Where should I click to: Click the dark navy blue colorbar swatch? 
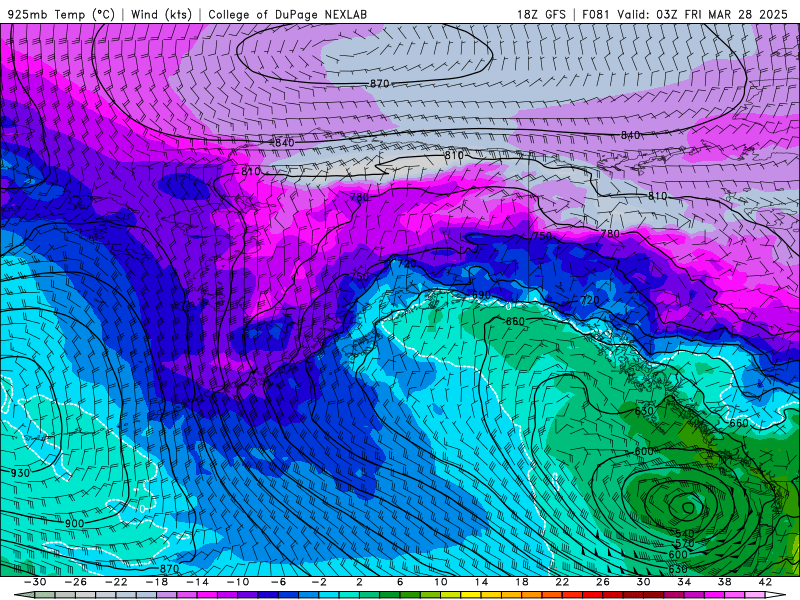(x=268, y=594)
